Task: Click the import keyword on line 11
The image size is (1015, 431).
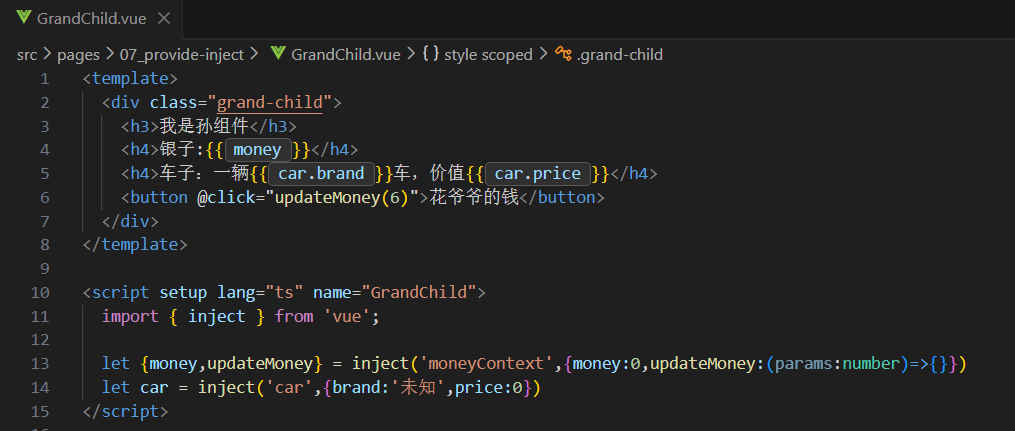Action: click(130, 316)
